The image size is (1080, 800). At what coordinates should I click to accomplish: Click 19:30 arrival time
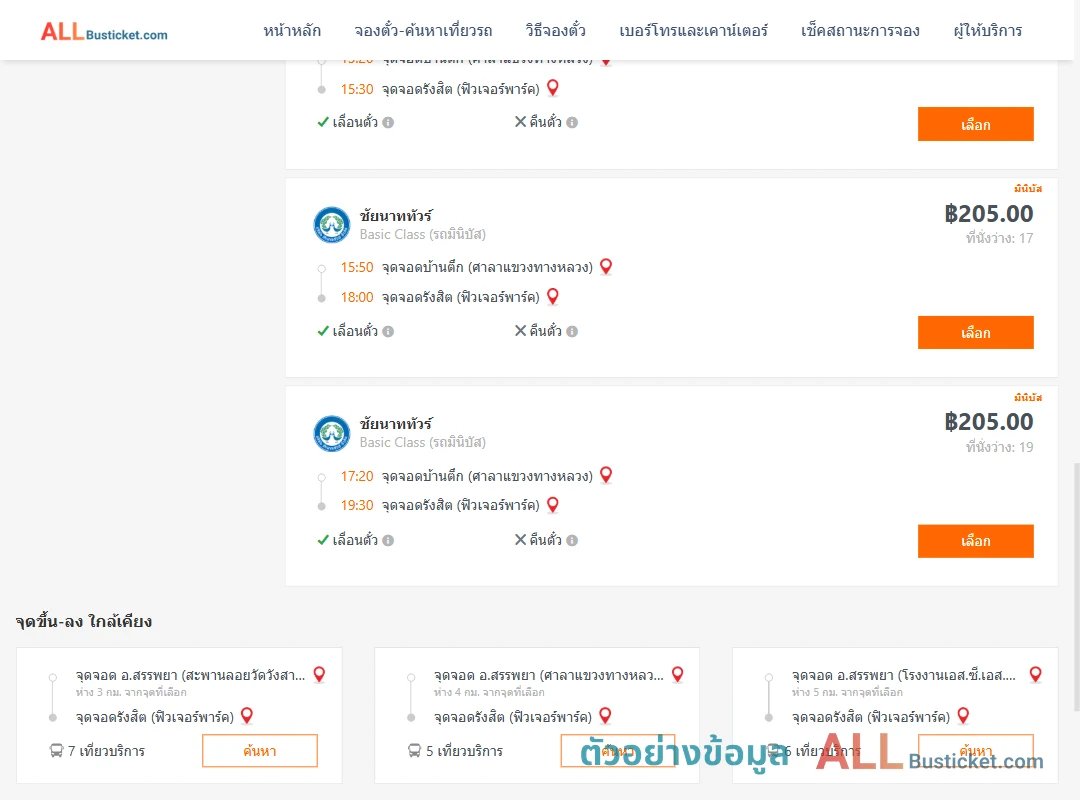point(357,506)
